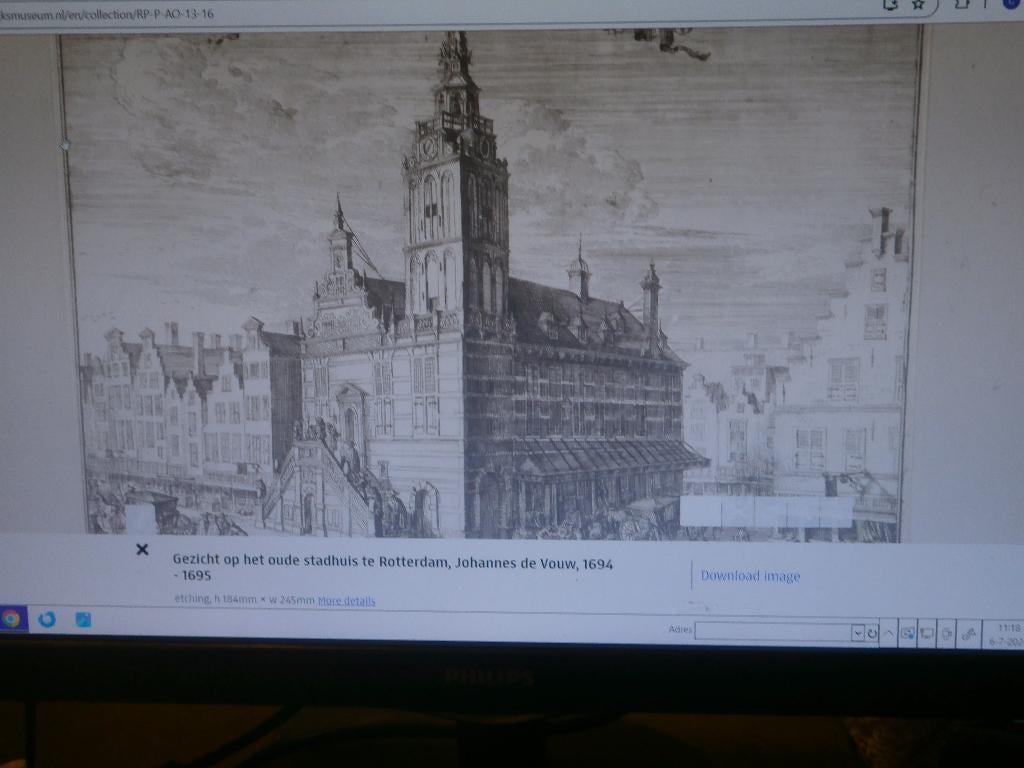Open the blue square app on taskbar
1024x768 pixels.
(x=83, y=620)
